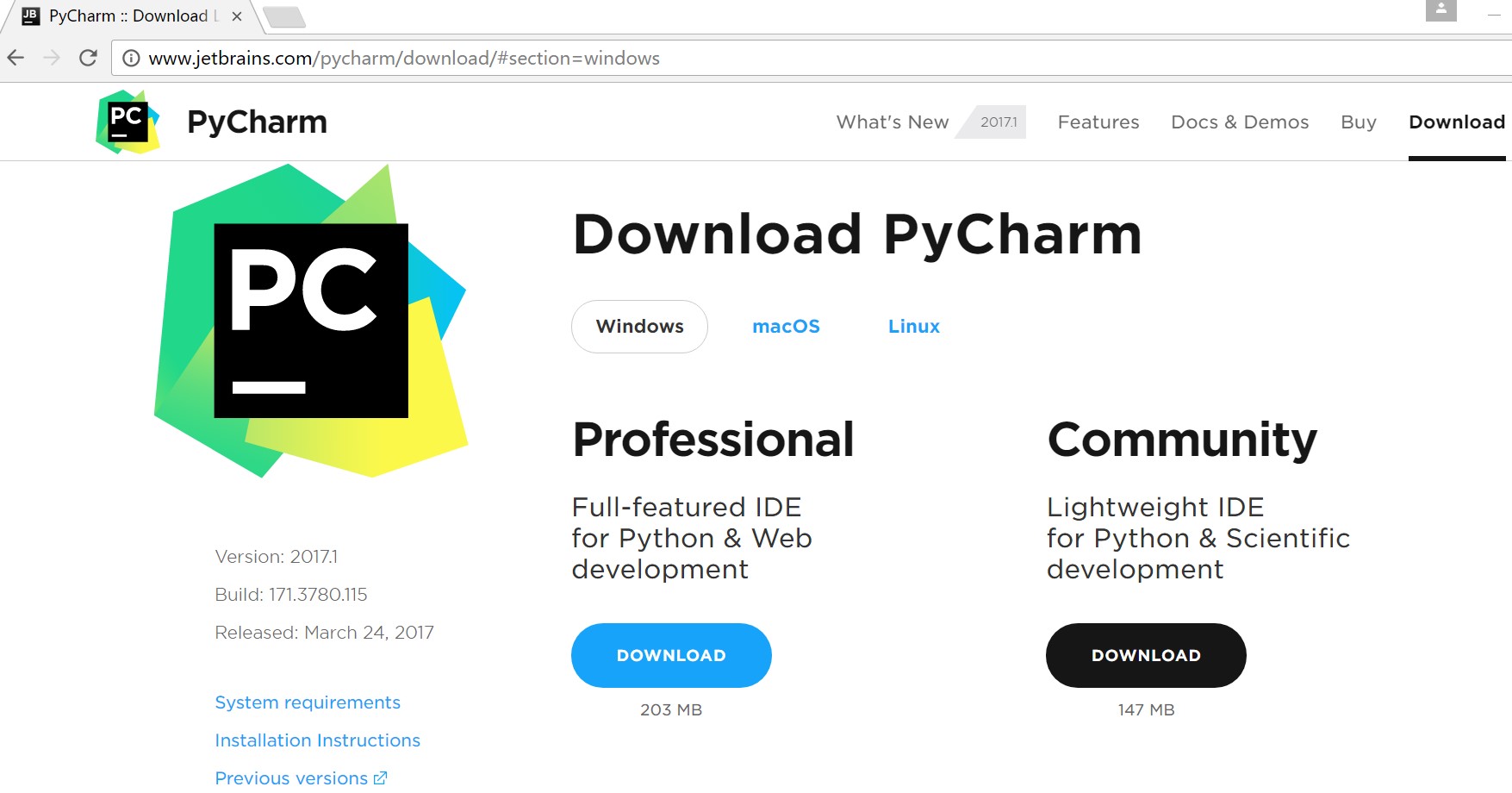Open the Features page
Screen dimensions: 1512x793
pos(1098,122)
